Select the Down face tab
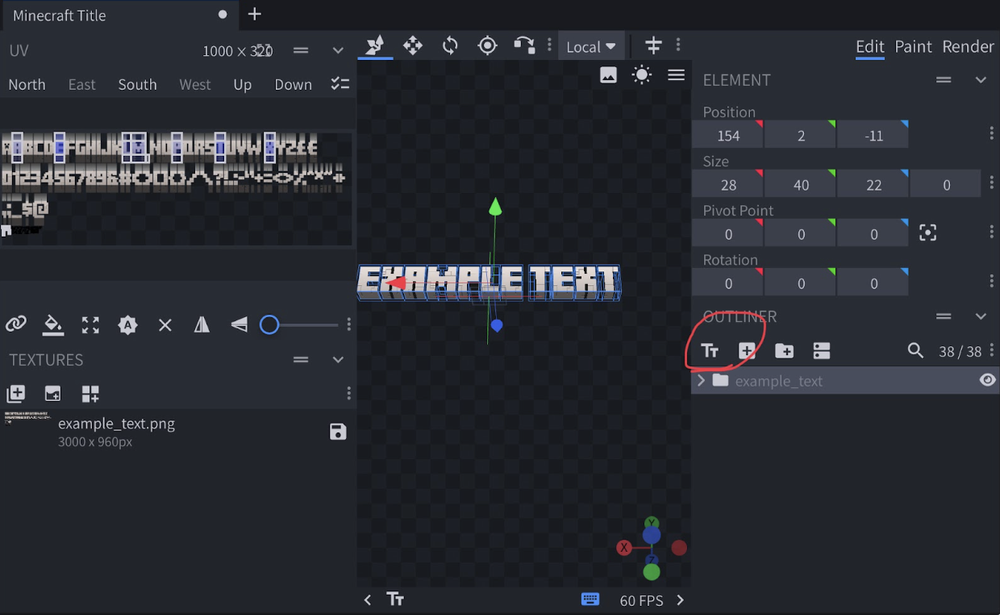Viewport: 1000px width, 615px height. 293,84
